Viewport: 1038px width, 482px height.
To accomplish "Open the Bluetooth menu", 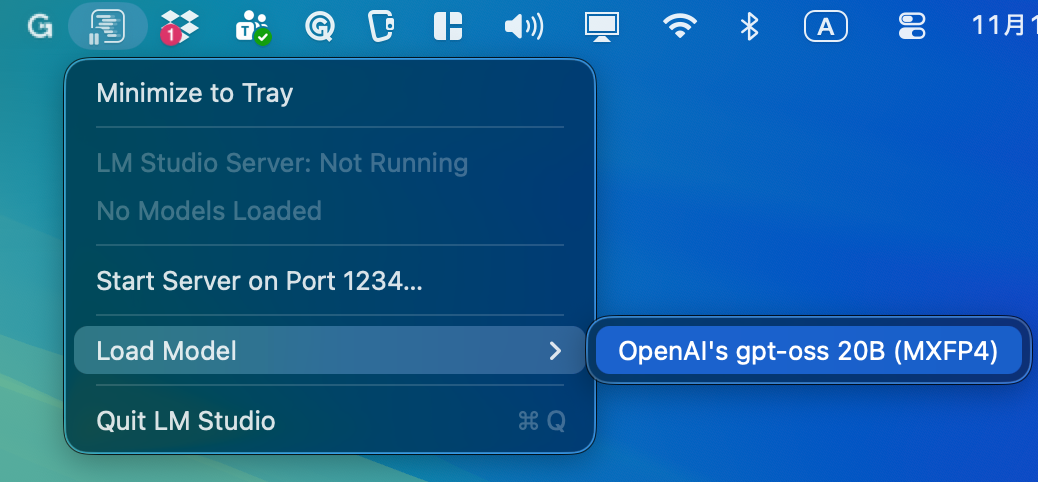I will (749, 26).
